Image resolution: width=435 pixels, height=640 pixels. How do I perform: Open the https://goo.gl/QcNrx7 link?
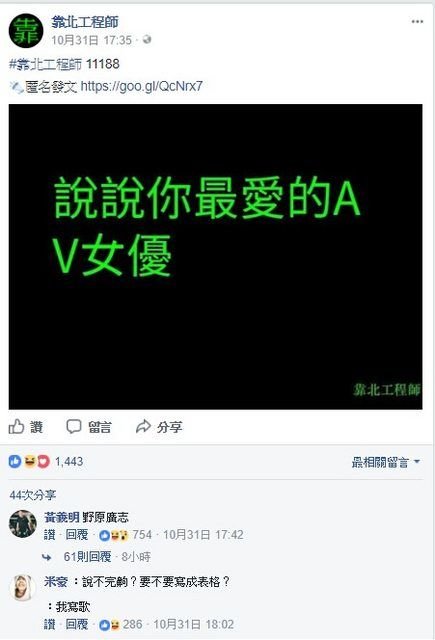click(x=141, y=86)
